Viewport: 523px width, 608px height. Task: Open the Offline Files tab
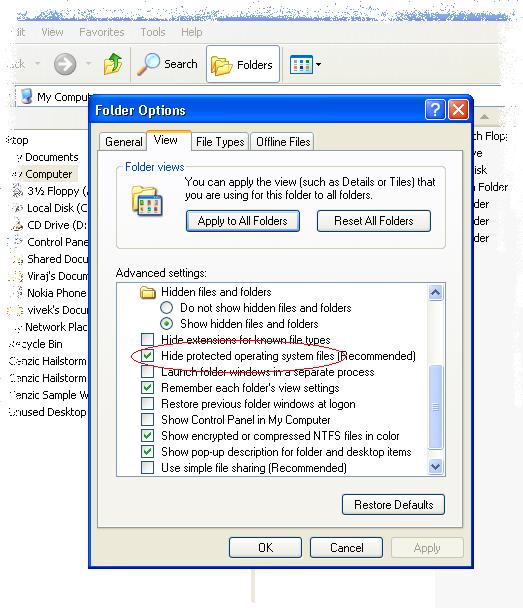(x=283, y=142)
